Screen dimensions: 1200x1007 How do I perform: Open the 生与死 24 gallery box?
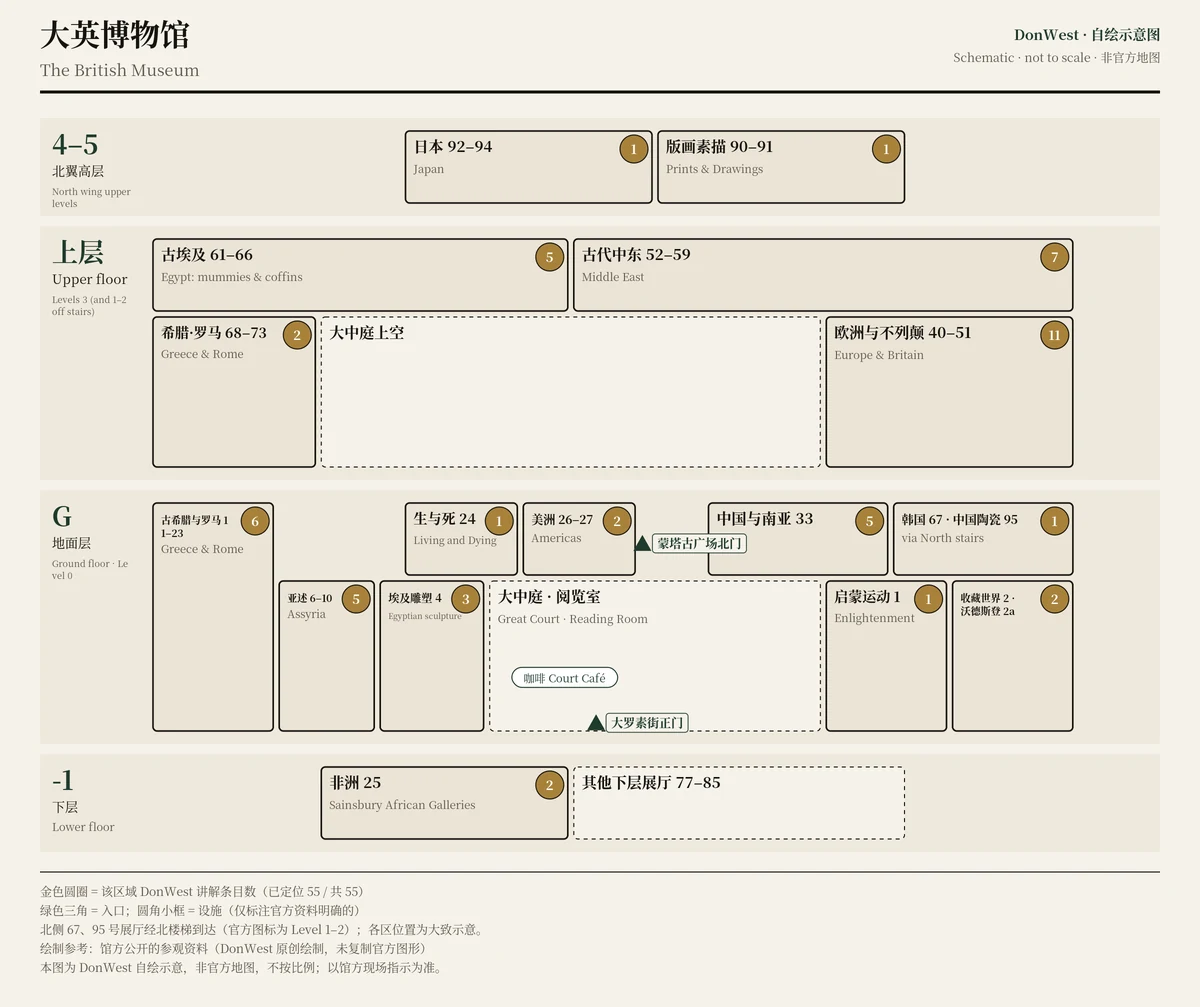coord(461,539)
